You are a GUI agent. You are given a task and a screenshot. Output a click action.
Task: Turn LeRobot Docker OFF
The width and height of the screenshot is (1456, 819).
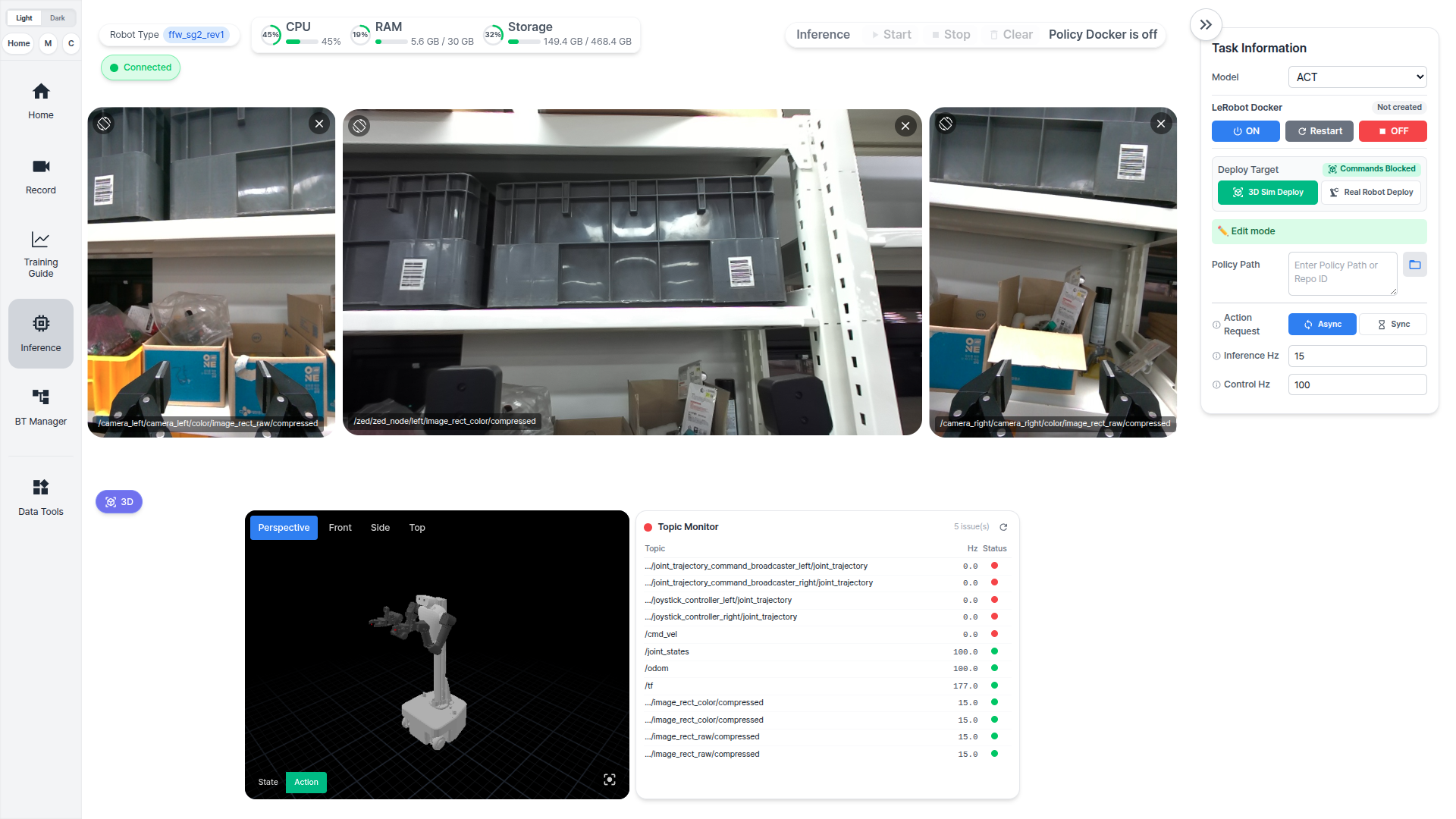pos(1393,131)
